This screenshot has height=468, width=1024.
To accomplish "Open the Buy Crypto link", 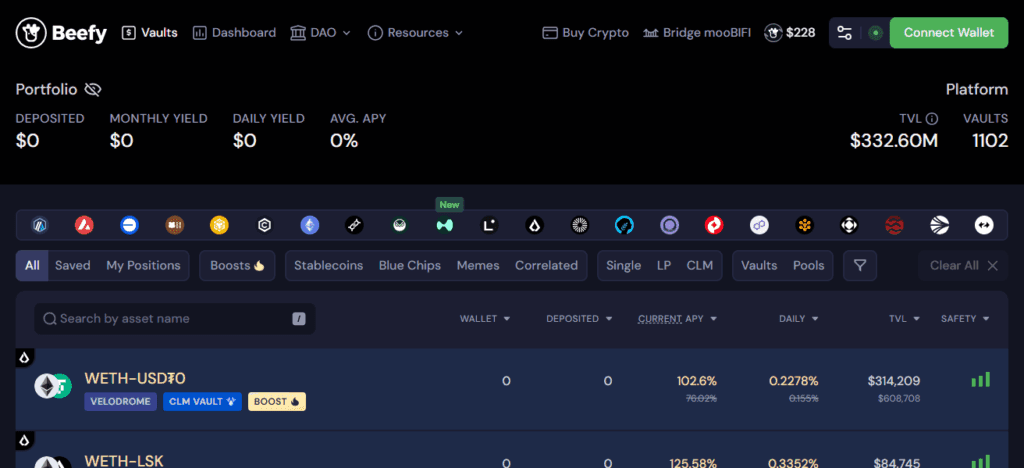I will click(586, 33).
